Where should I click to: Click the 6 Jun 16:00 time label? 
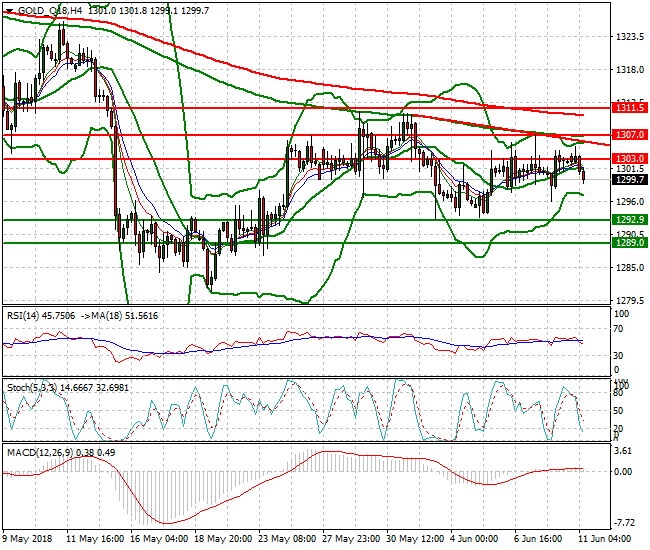click(538, 539)
